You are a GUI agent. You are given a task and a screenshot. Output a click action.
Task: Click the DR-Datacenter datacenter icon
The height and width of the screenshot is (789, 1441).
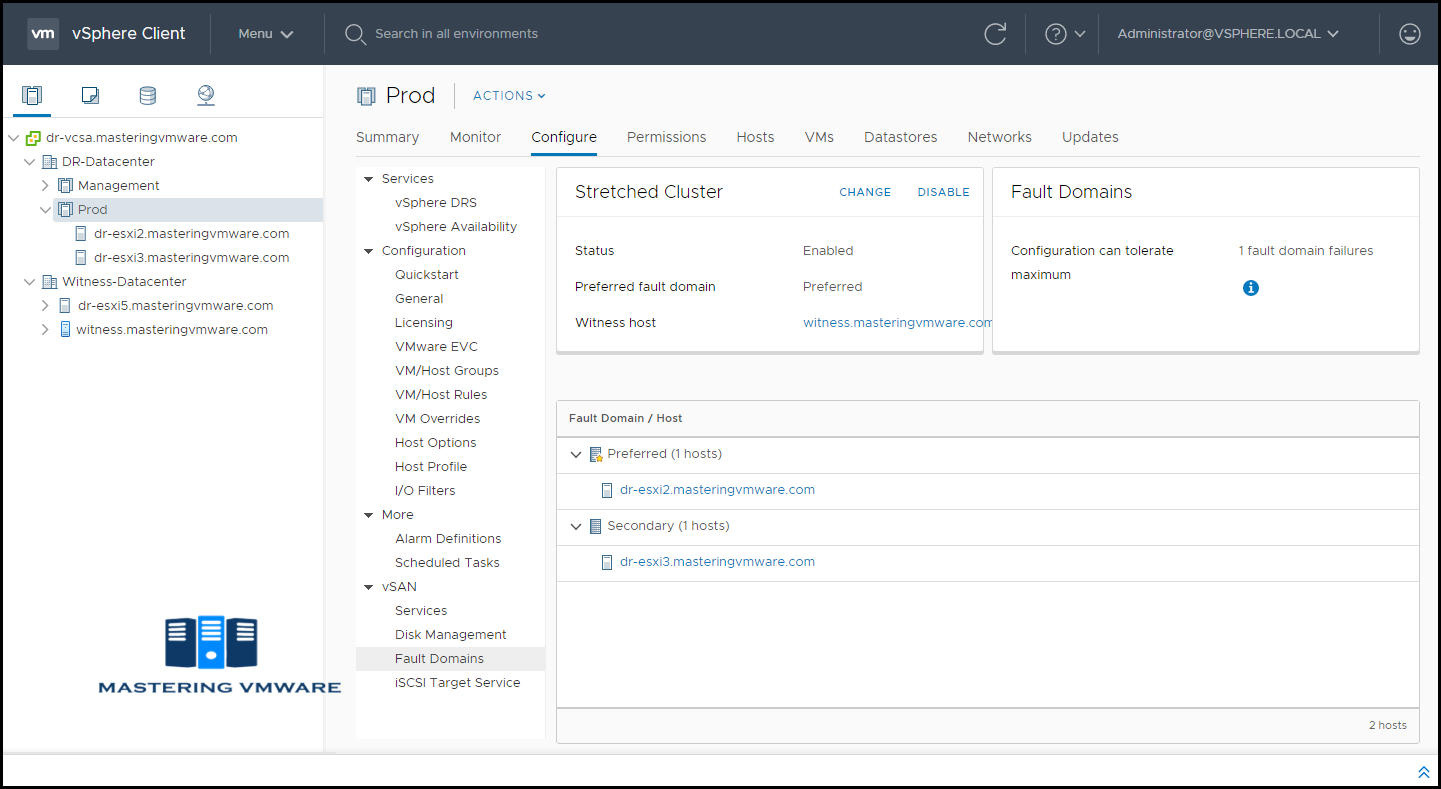tap(49, 162)
